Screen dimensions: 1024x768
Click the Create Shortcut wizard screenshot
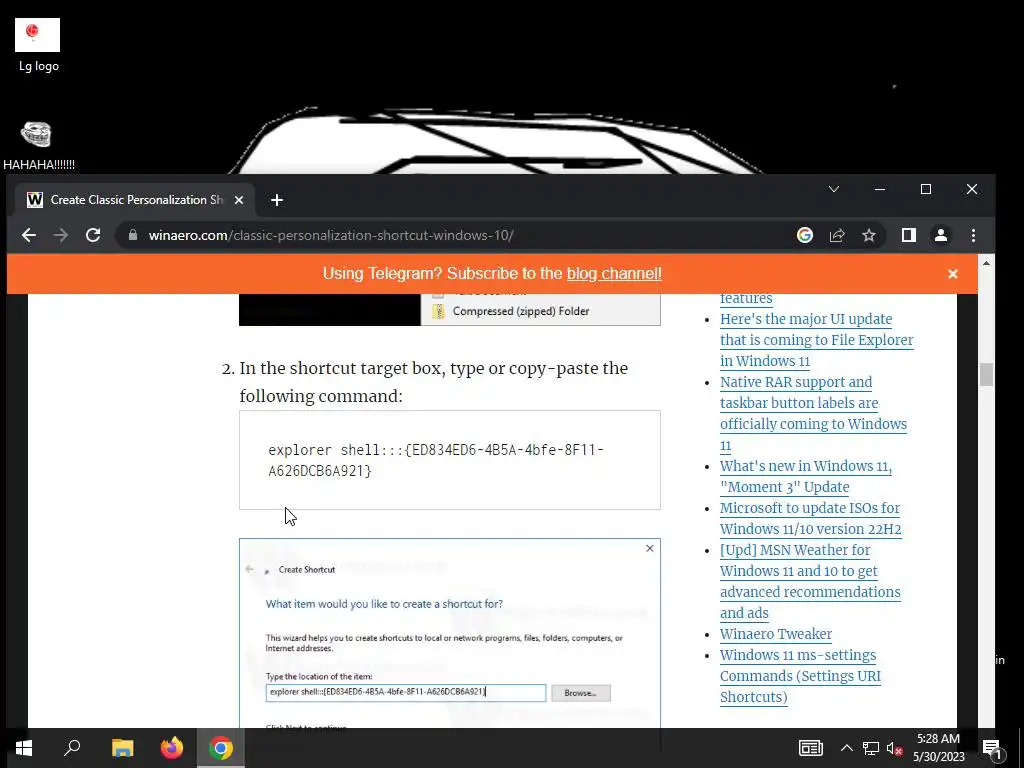449,633
